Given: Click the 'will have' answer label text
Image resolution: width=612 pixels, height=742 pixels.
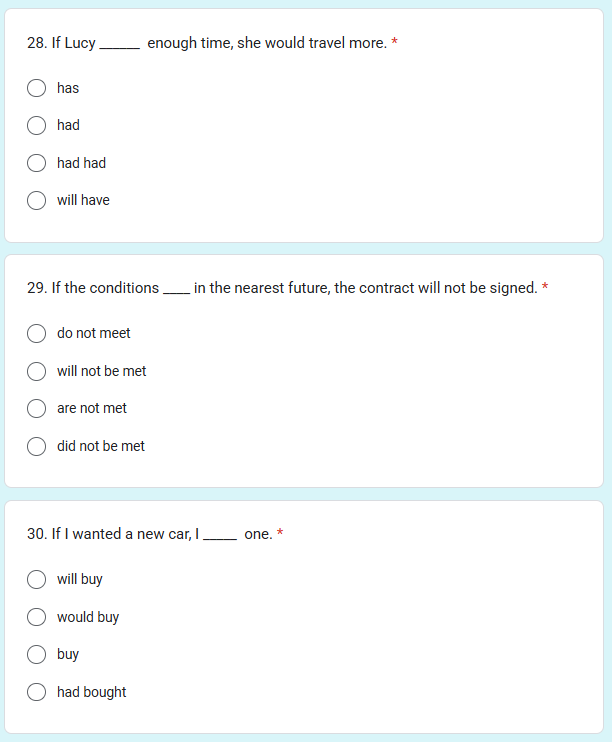Looking at the screenshot, I should tap(83, 200).
